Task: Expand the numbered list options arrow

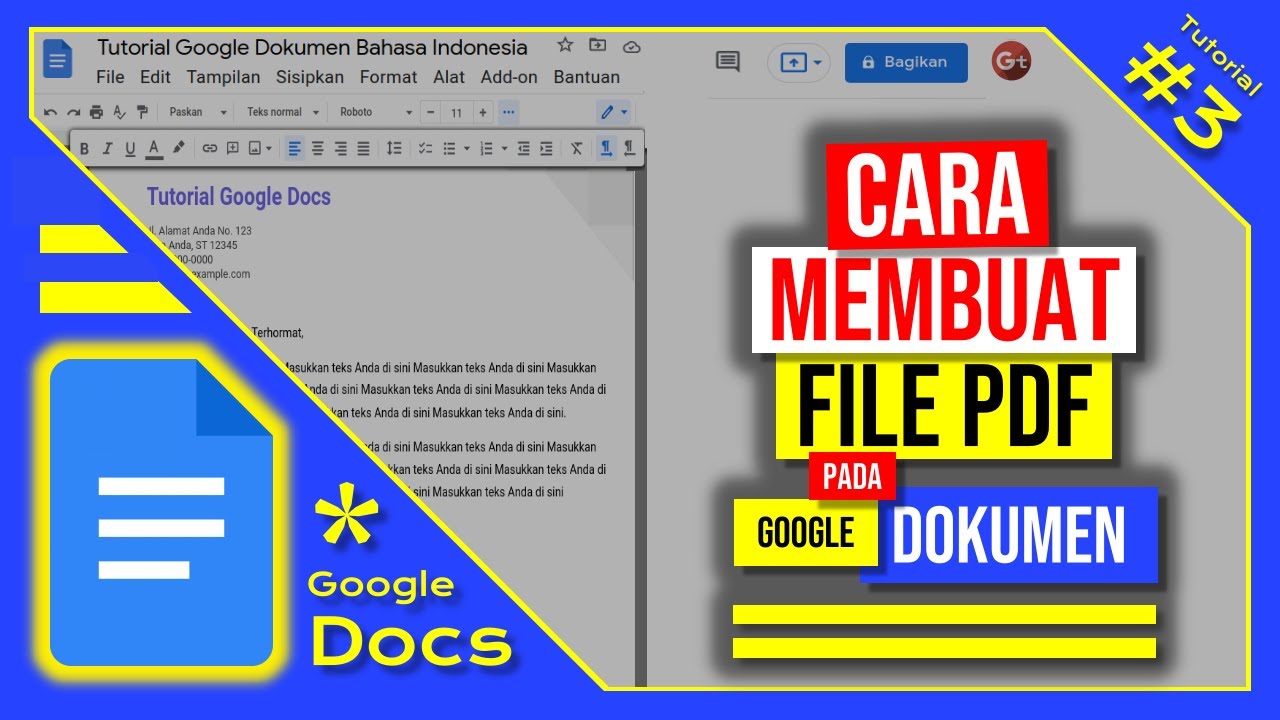Action: tap(504, 148)
